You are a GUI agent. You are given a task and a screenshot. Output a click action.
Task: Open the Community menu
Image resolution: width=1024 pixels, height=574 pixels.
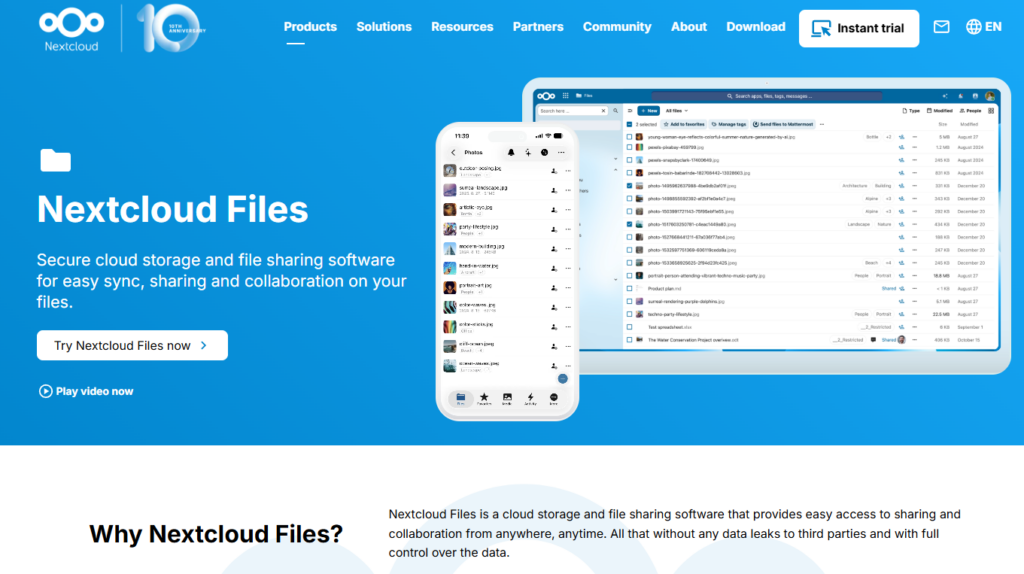pos(617,27)
